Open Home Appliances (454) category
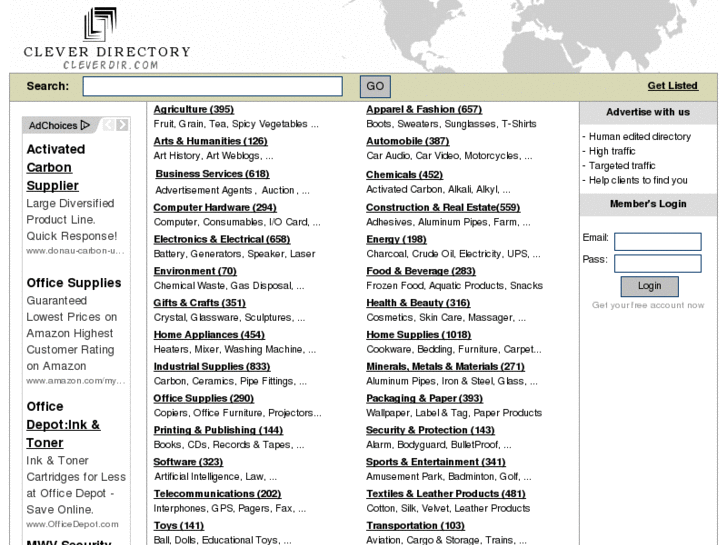 tap(209, 335)
